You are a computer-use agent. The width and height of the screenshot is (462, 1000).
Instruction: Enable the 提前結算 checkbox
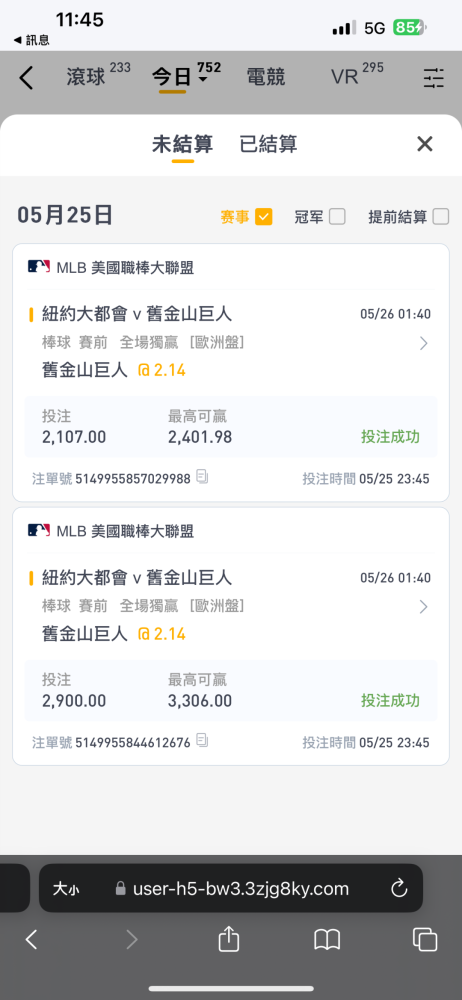pos(441,217)
